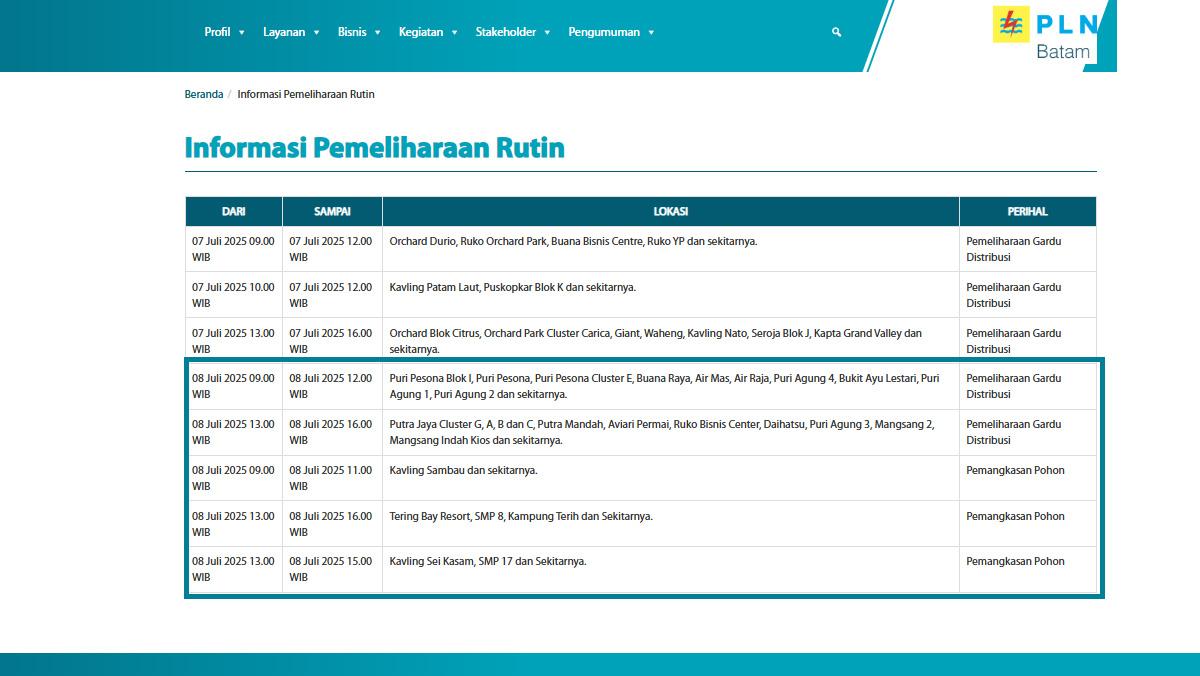Click the large Informasi Pemeliharaan Rutin page heading

(x=374, y=148)
